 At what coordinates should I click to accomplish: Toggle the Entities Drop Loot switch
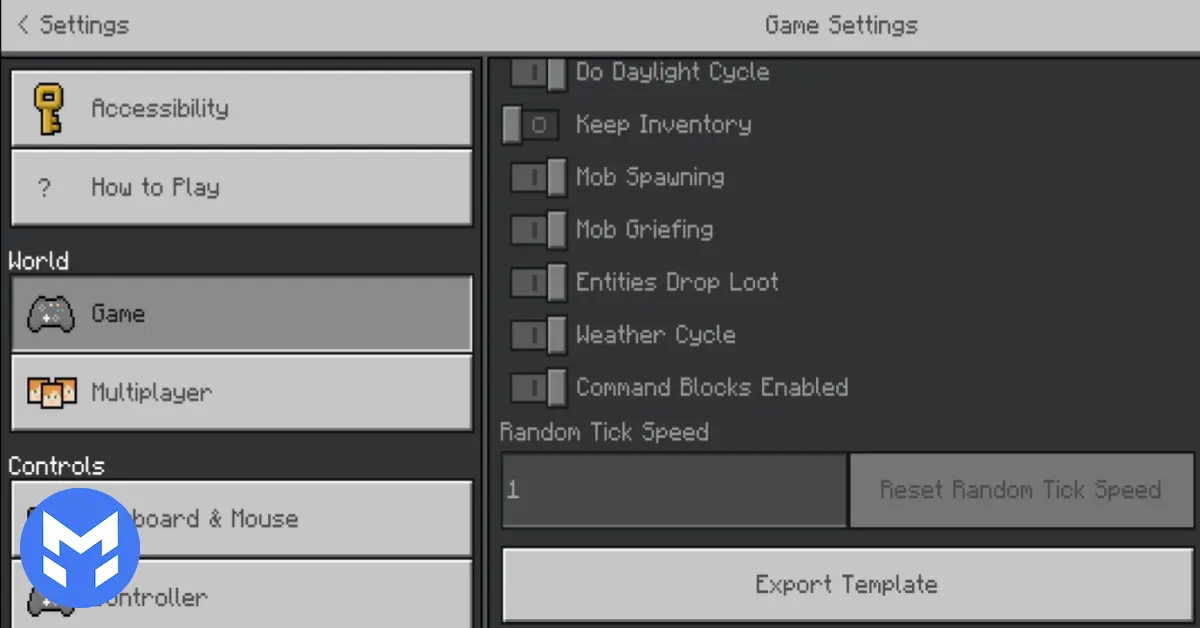tap(538, 282)
